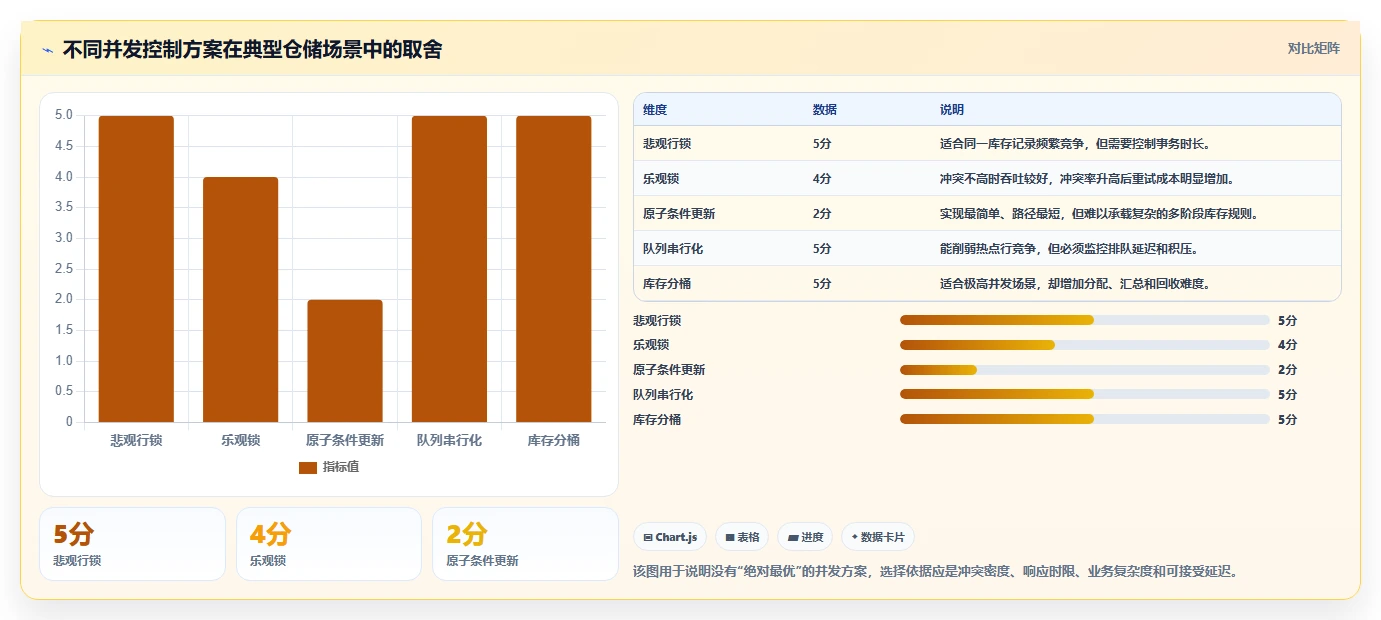Click the 原子条件更新 bar in the chart
The width and height of the screenshot is (1381, 620).
(345, 361)
